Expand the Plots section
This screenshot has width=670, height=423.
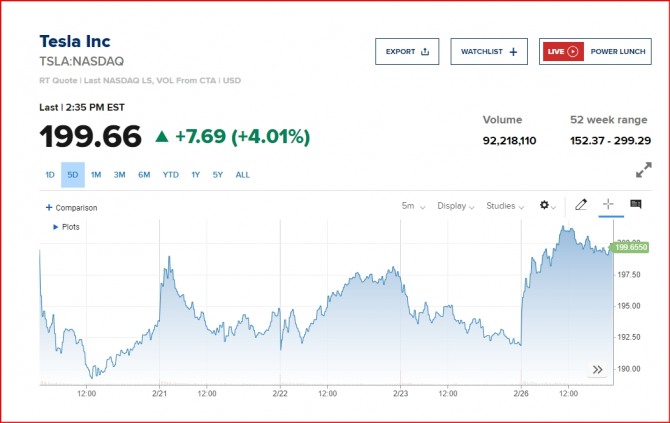pos(55,227)
